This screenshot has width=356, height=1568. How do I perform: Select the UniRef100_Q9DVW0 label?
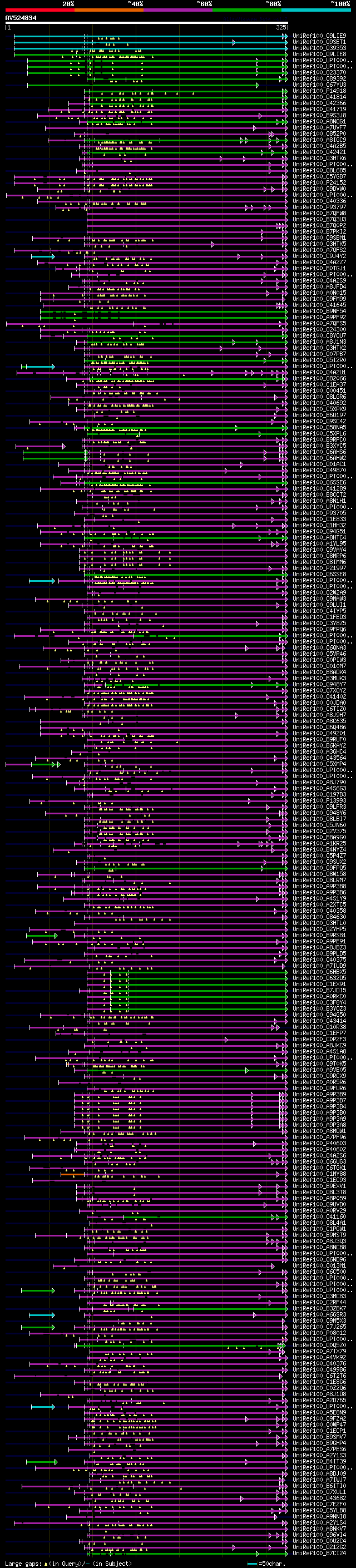point(319,189)
